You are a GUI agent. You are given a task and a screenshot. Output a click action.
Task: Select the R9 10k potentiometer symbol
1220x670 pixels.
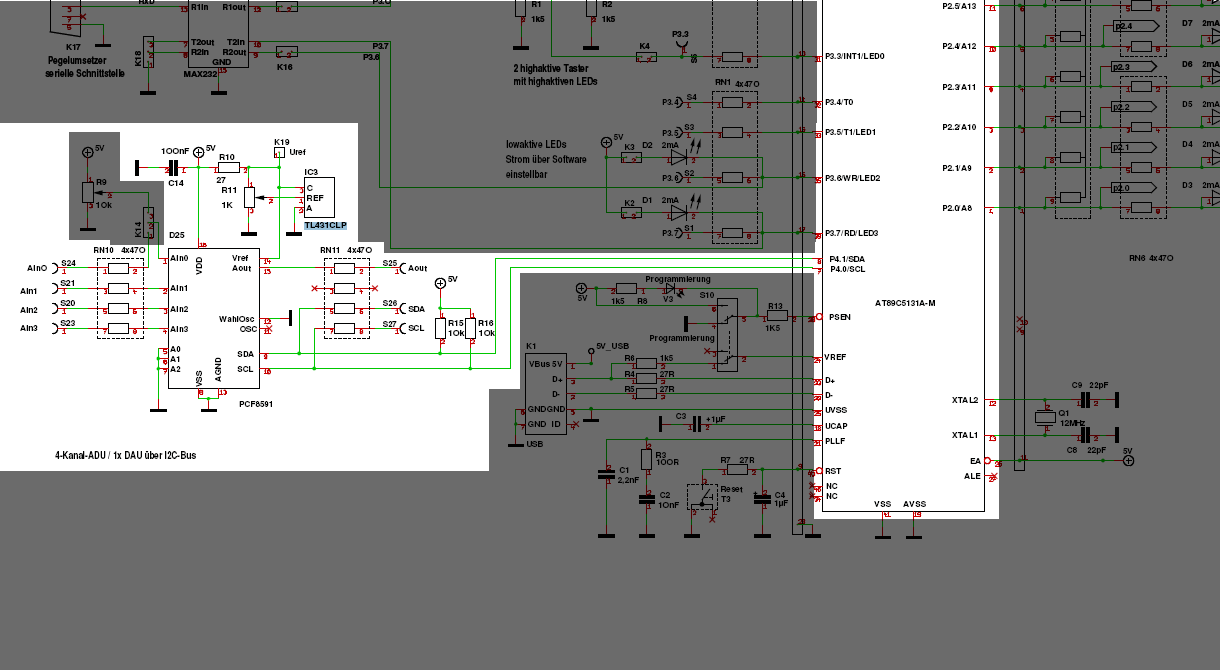[88, 190]
